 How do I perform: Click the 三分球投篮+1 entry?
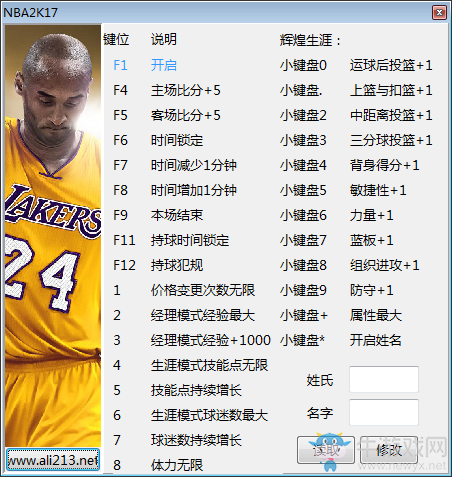point(391,140)
